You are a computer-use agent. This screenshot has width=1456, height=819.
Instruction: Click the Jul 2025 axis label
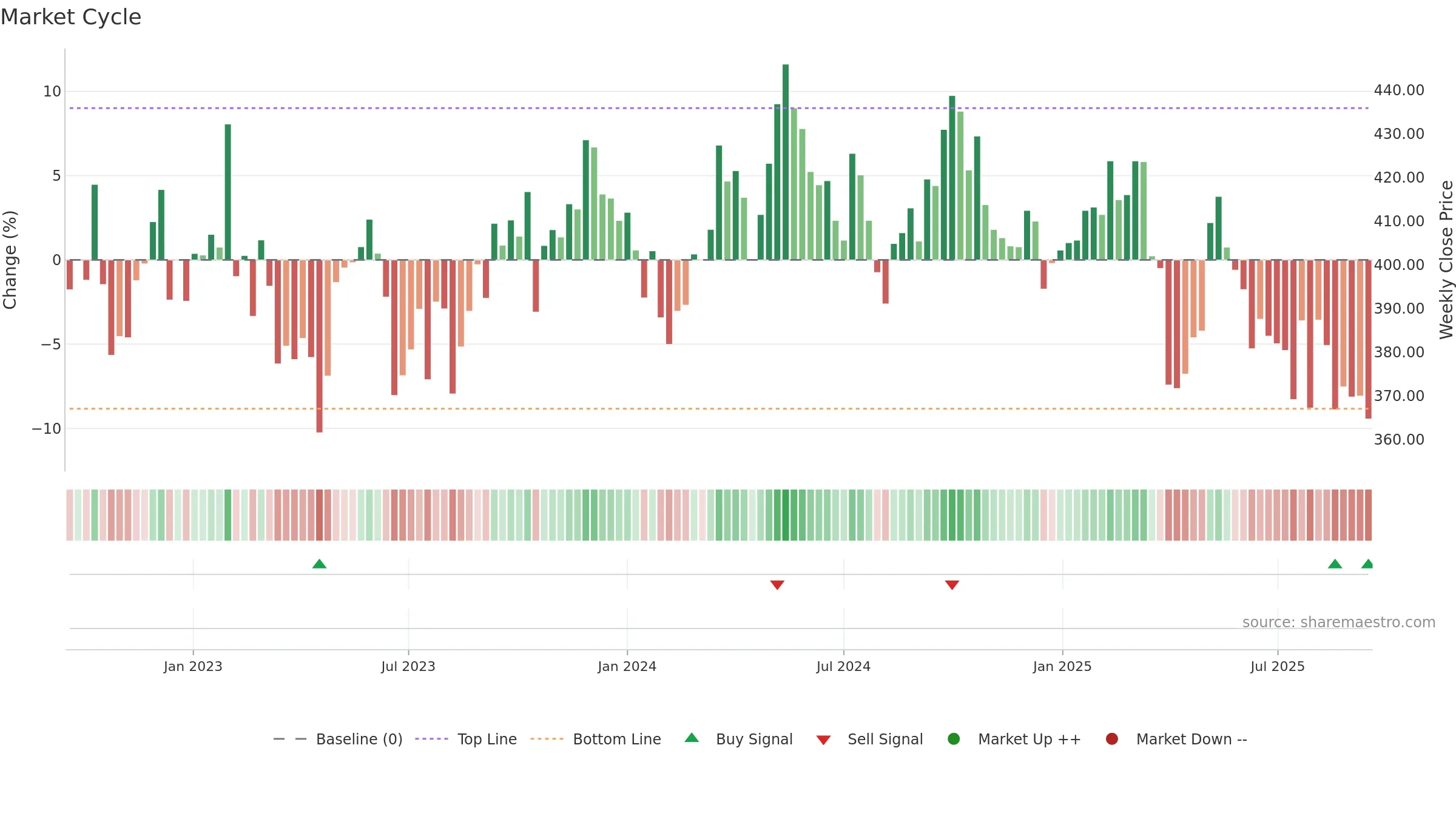tap(1278, 667)
